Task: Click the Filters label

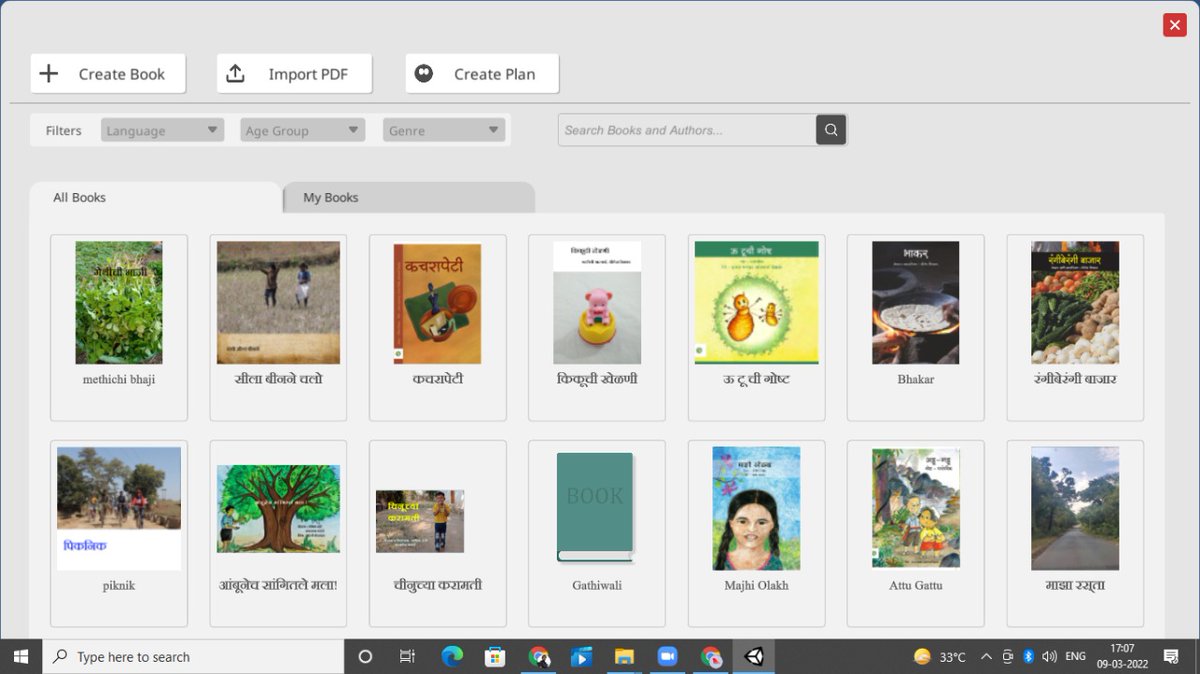Action: (63, 130)
